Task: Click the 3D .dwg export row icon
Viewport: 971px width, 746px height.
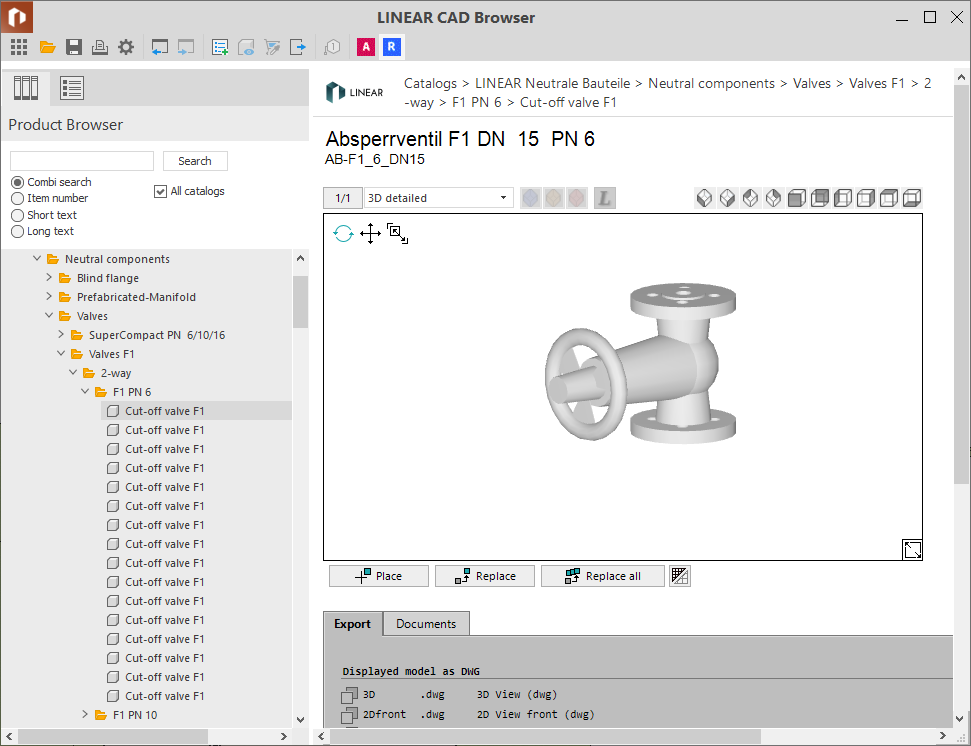Action: click(349, 695)
